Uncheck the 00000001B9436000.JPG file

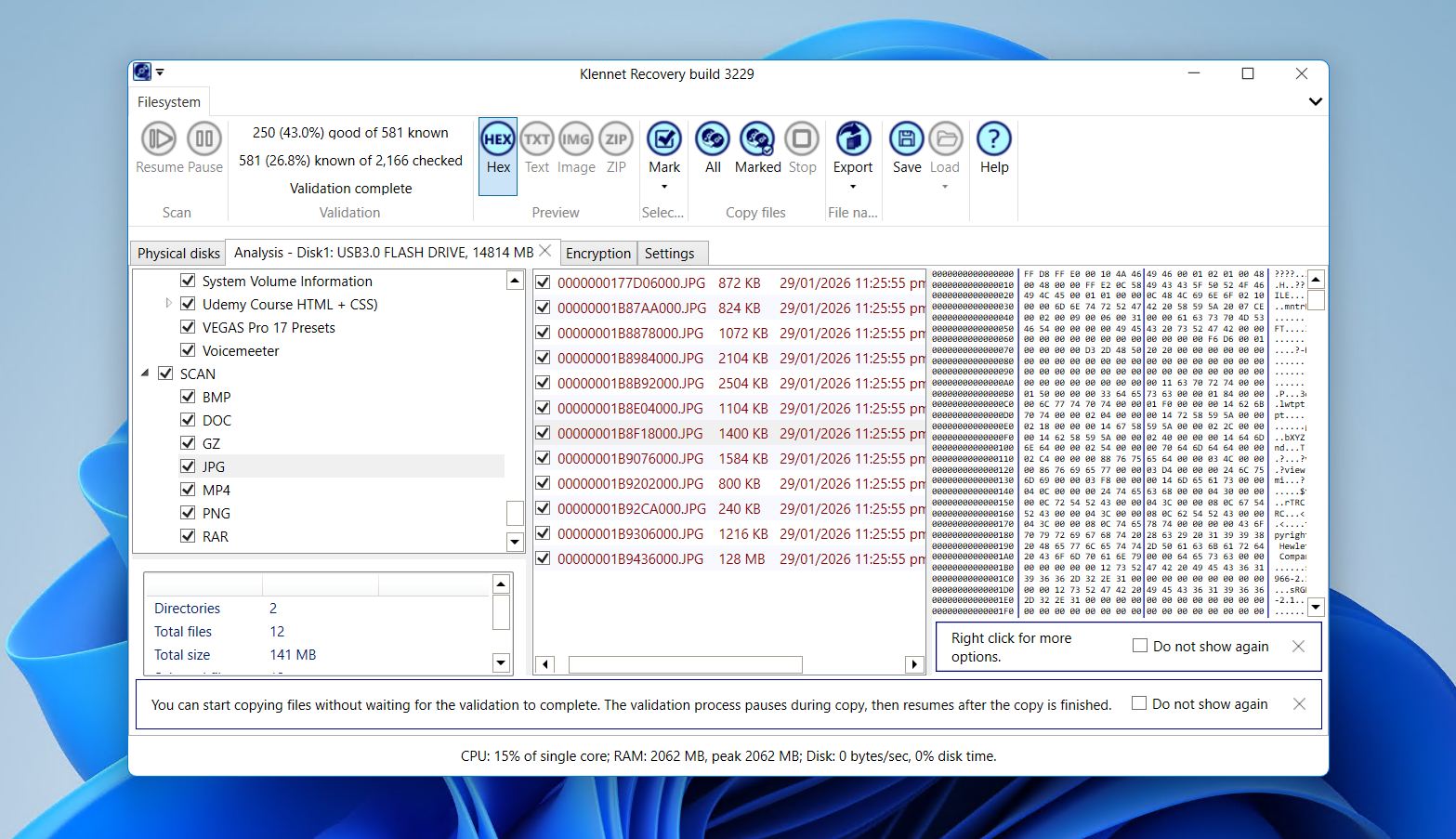click(543, 558)
